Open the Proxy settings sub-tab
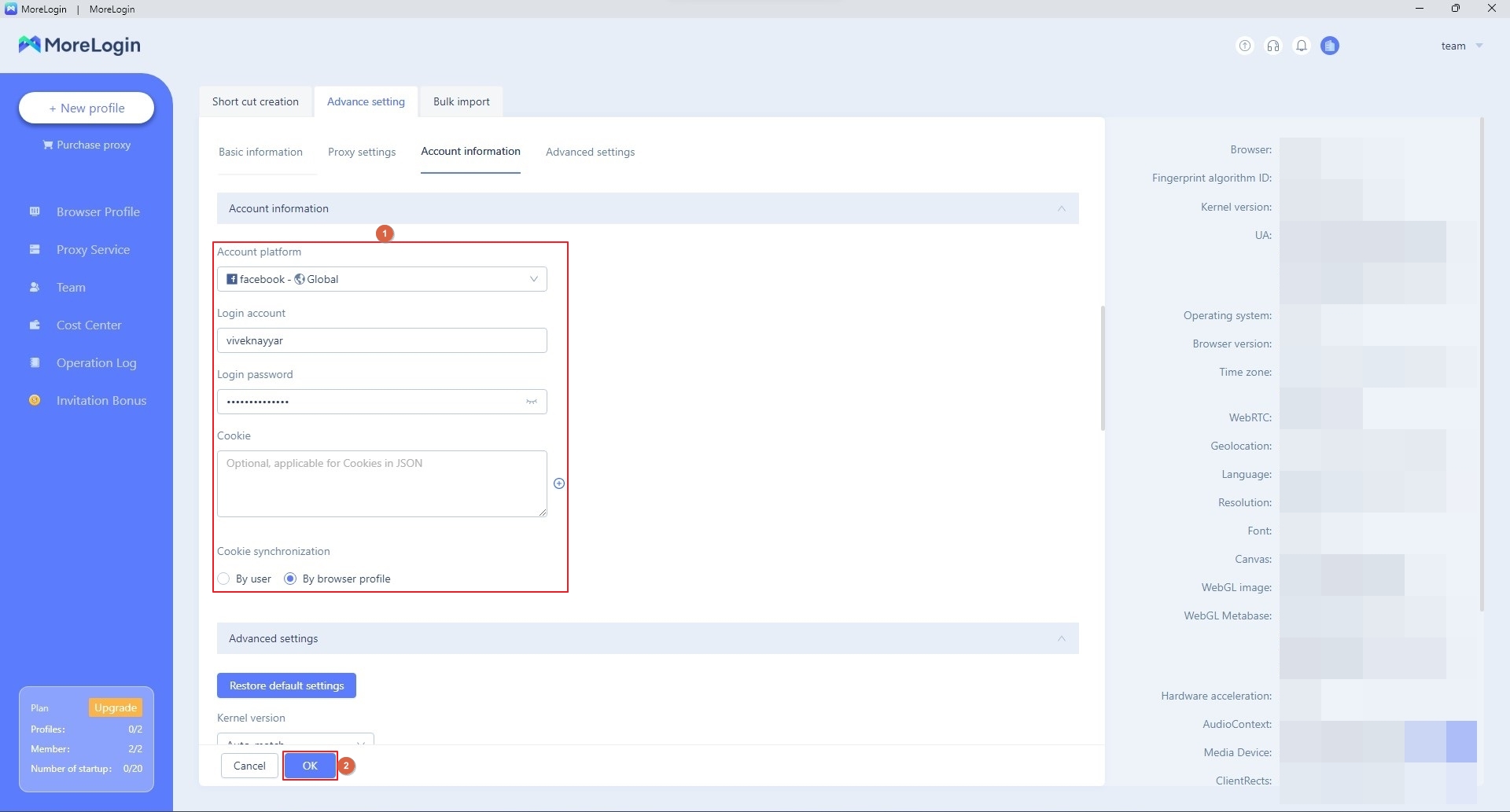 click(362, 152)
